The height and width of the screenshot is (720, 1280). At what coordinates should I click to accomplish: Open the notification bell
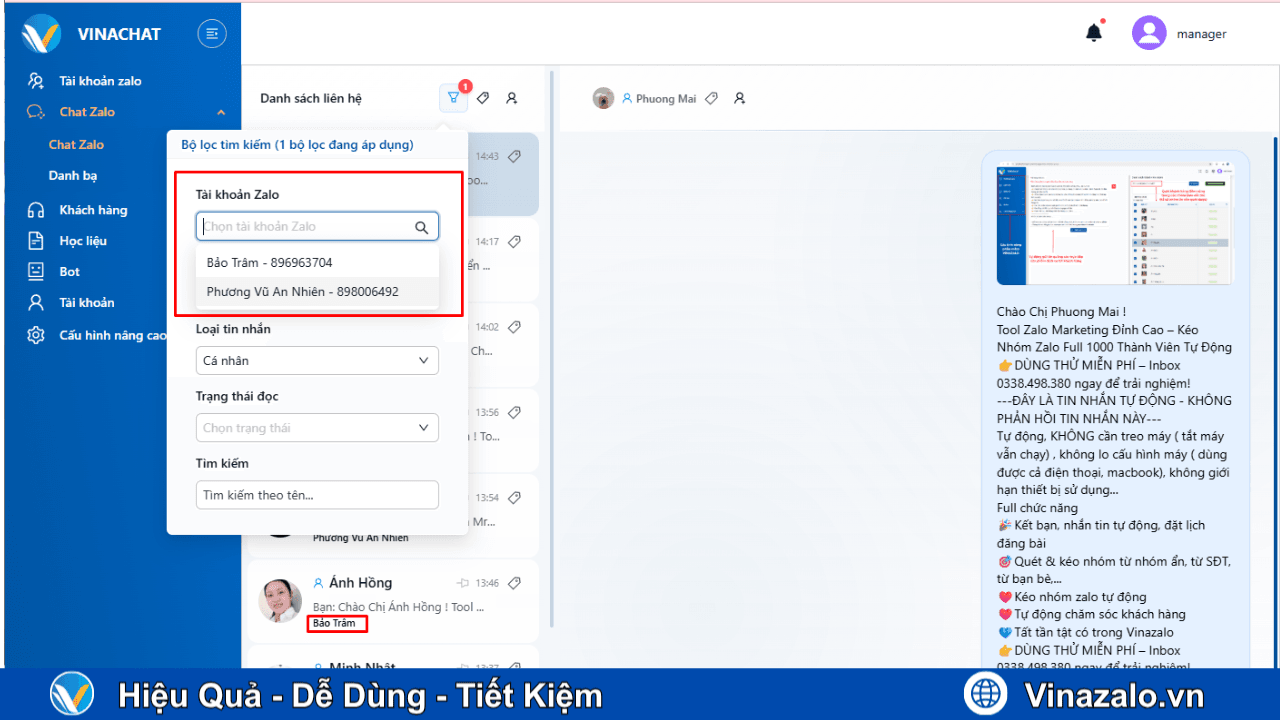[x=1093, y=32]
